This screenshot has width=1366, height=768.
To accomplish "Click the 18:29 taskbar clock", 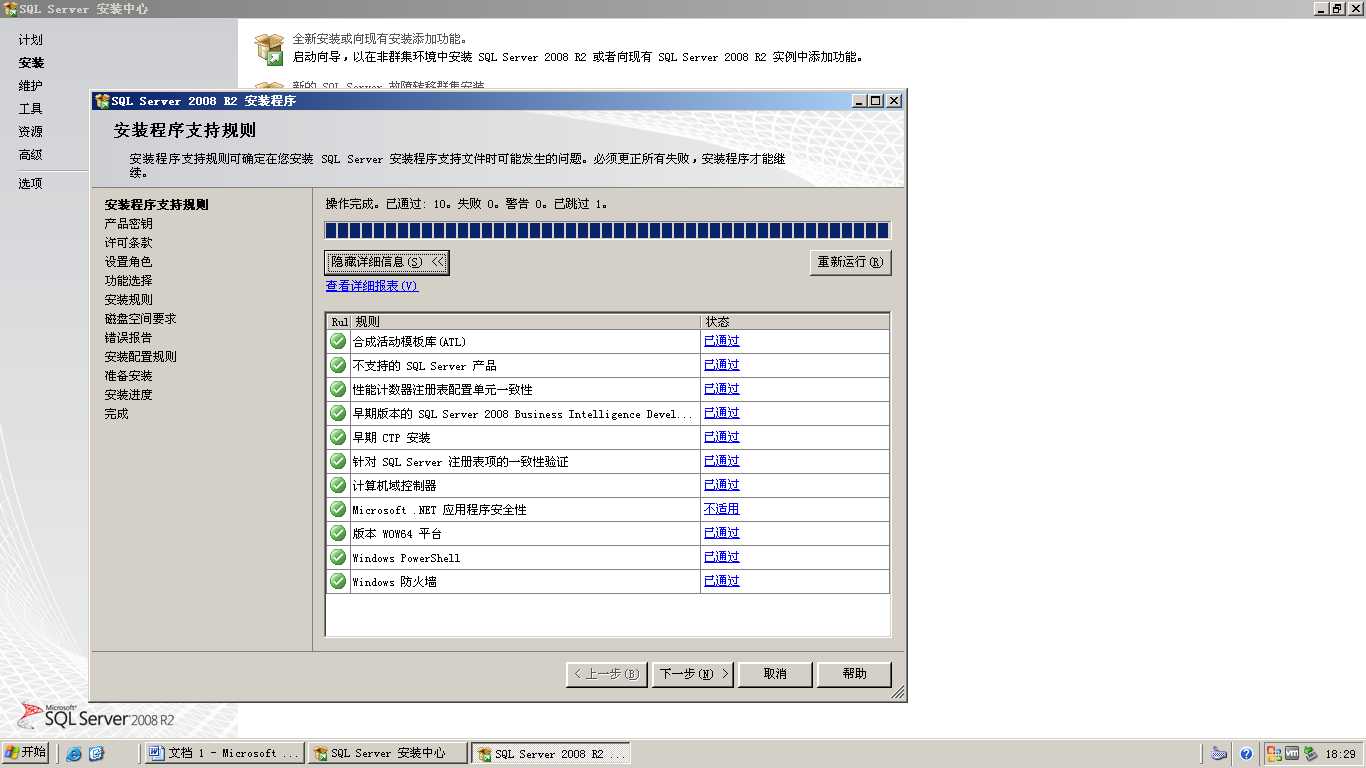I will point(1341,754).
